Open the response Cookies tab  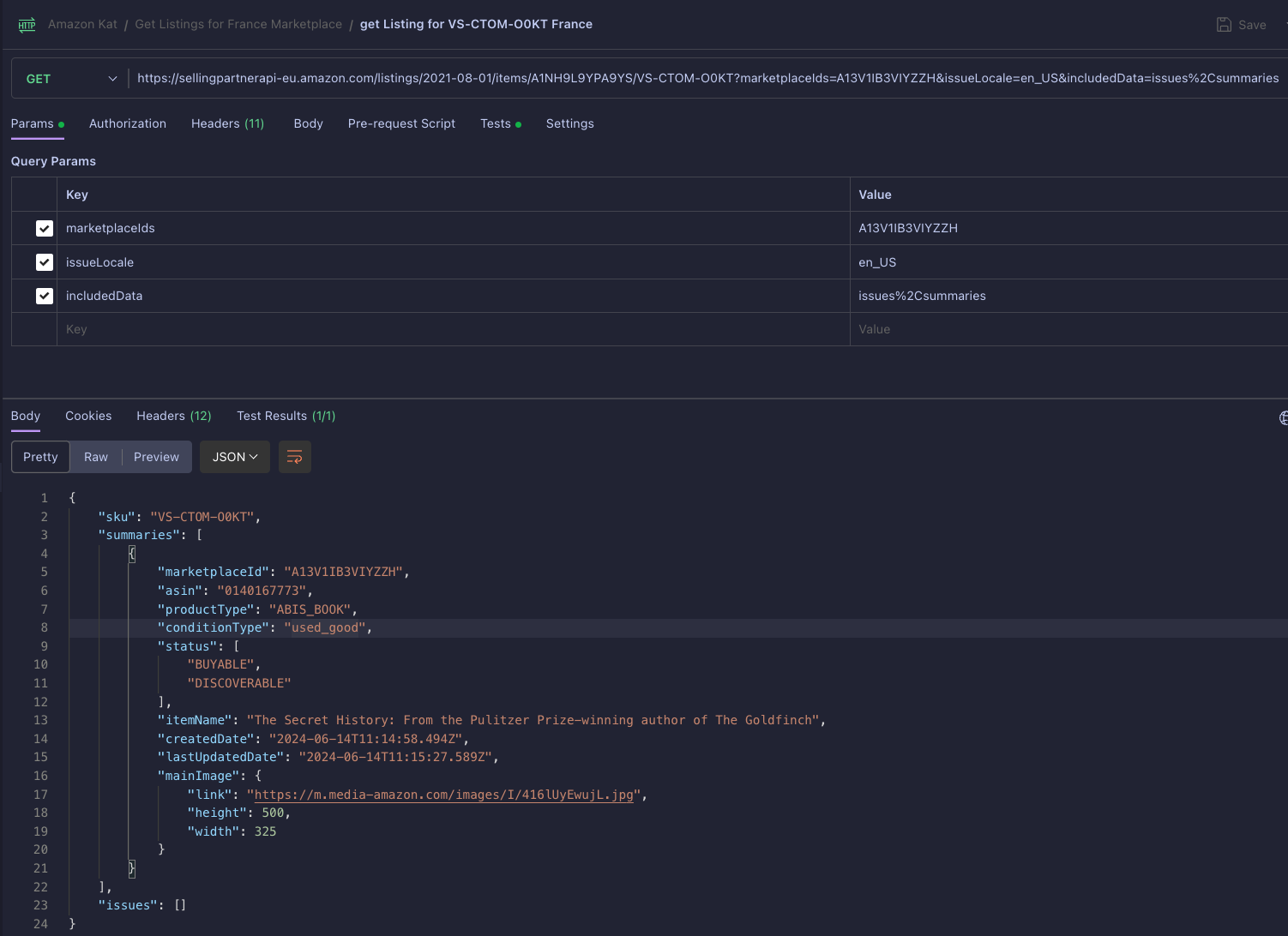pyautogui.click(x=88, y=416)
